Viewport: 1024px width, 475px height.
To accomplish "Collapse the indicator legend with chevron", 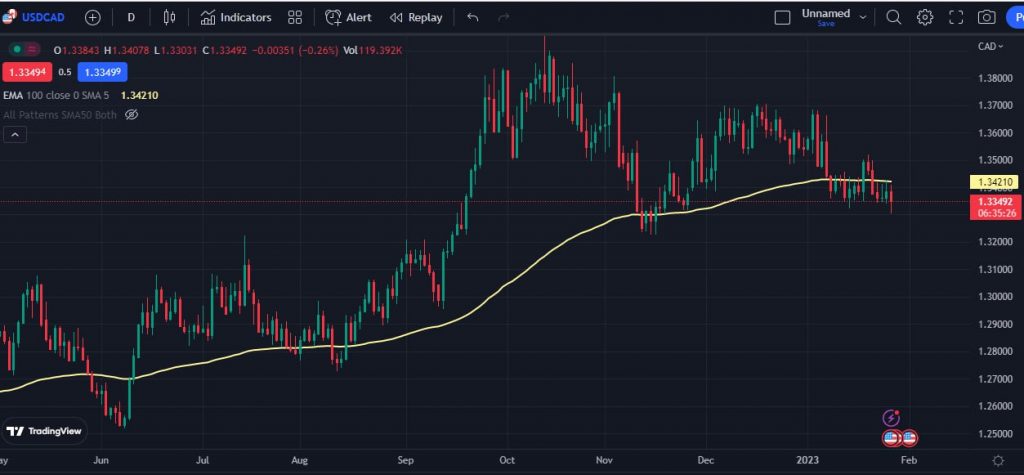I will pyautogui.click(x=14, y=135).
